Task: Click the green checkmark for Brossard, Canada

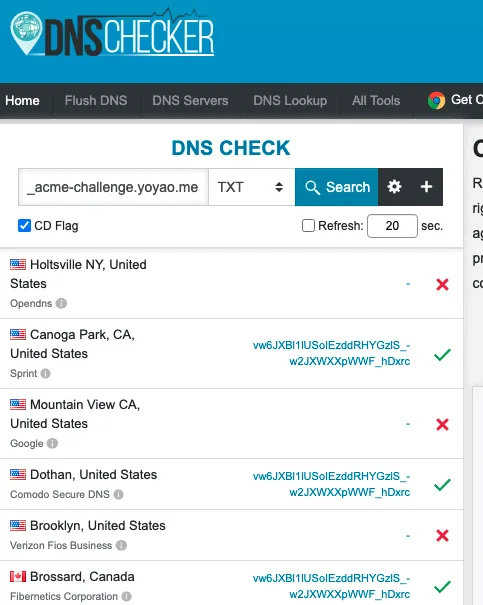Action: point(442,586)
